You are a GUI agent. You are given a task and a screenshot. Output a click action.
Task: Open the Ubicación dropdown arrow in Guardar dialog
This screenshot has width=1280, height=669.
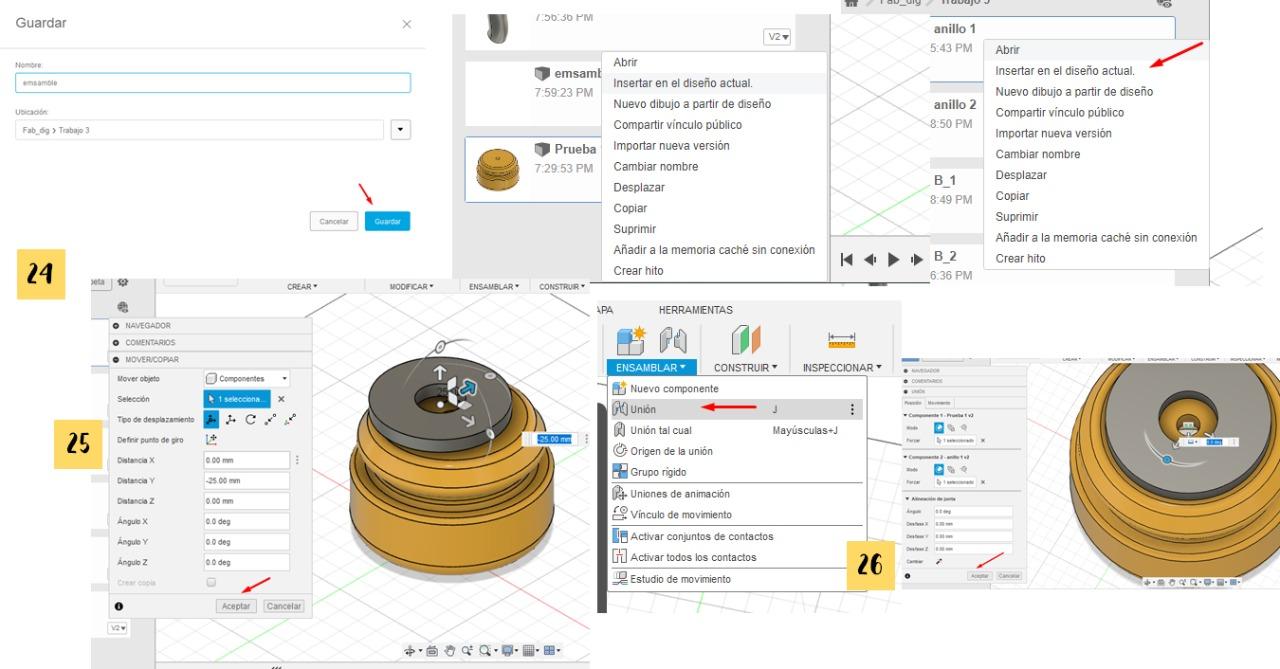[400, 130]
